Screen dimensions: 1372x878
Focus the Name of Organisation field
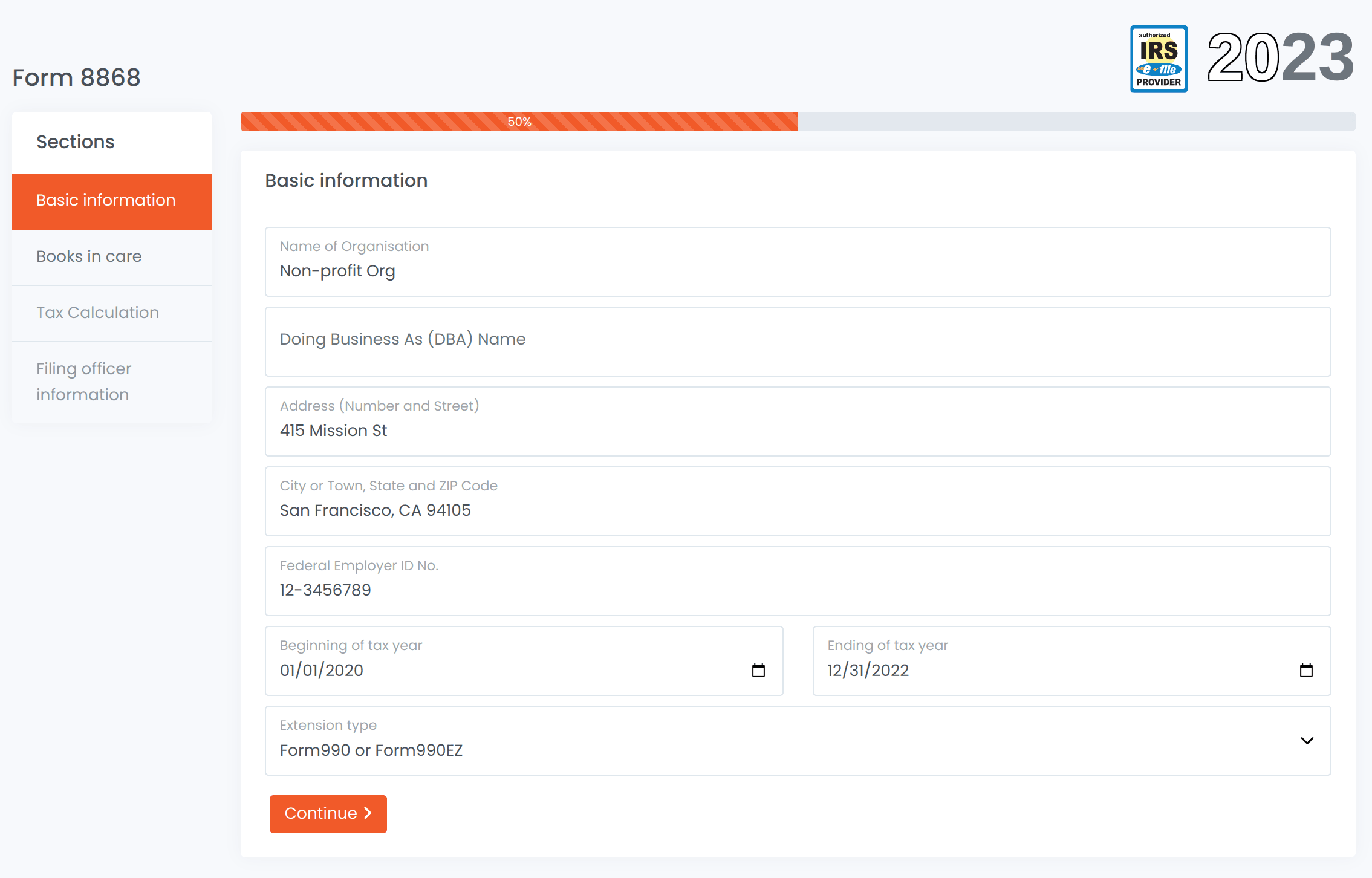(x=798, y=262)
